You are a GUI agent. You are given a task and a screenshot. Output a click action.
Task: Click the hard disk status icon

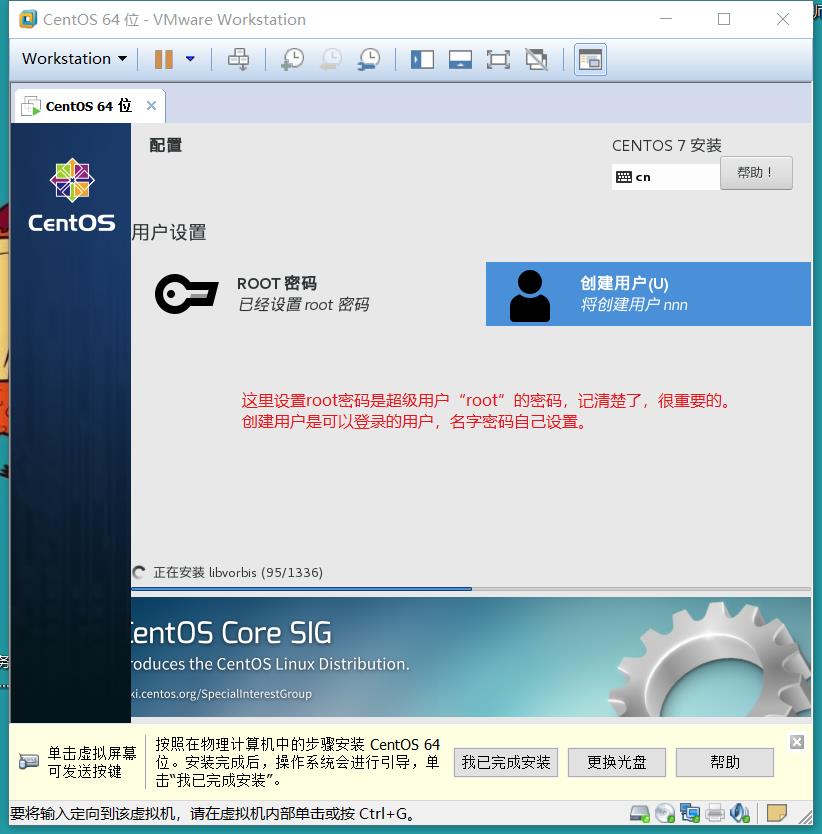[x=640, y=813]
